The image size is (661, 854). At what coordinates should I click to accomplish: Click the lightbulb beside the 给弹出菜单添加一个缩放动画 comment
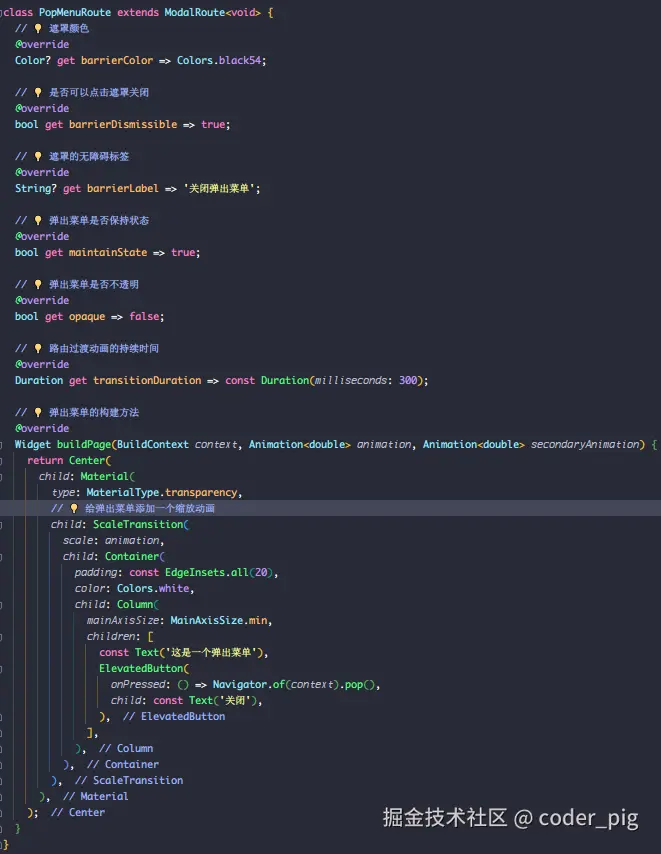click(74, 509)
